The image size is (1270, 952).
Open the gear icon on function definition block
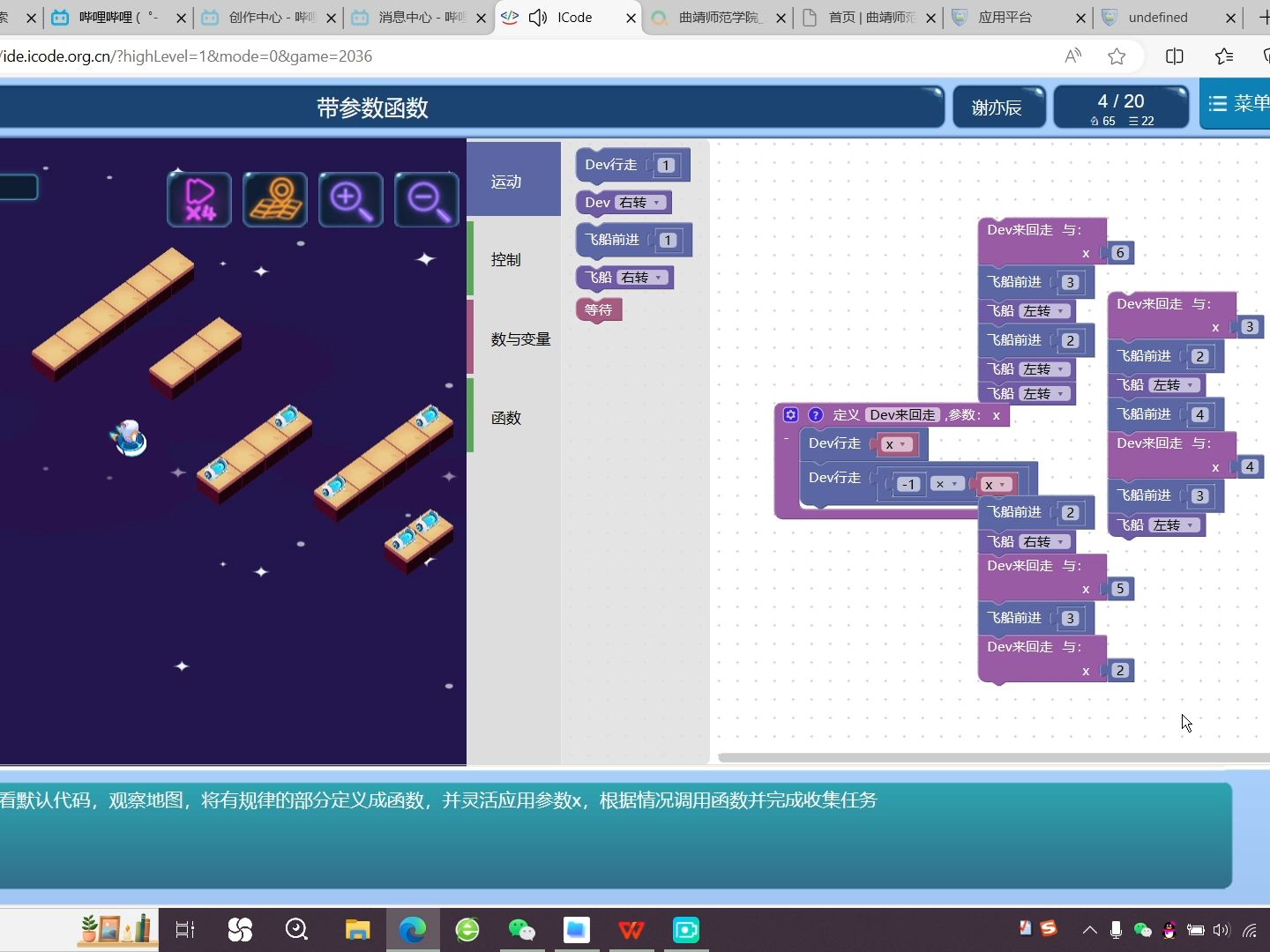(x=791, y=415)
